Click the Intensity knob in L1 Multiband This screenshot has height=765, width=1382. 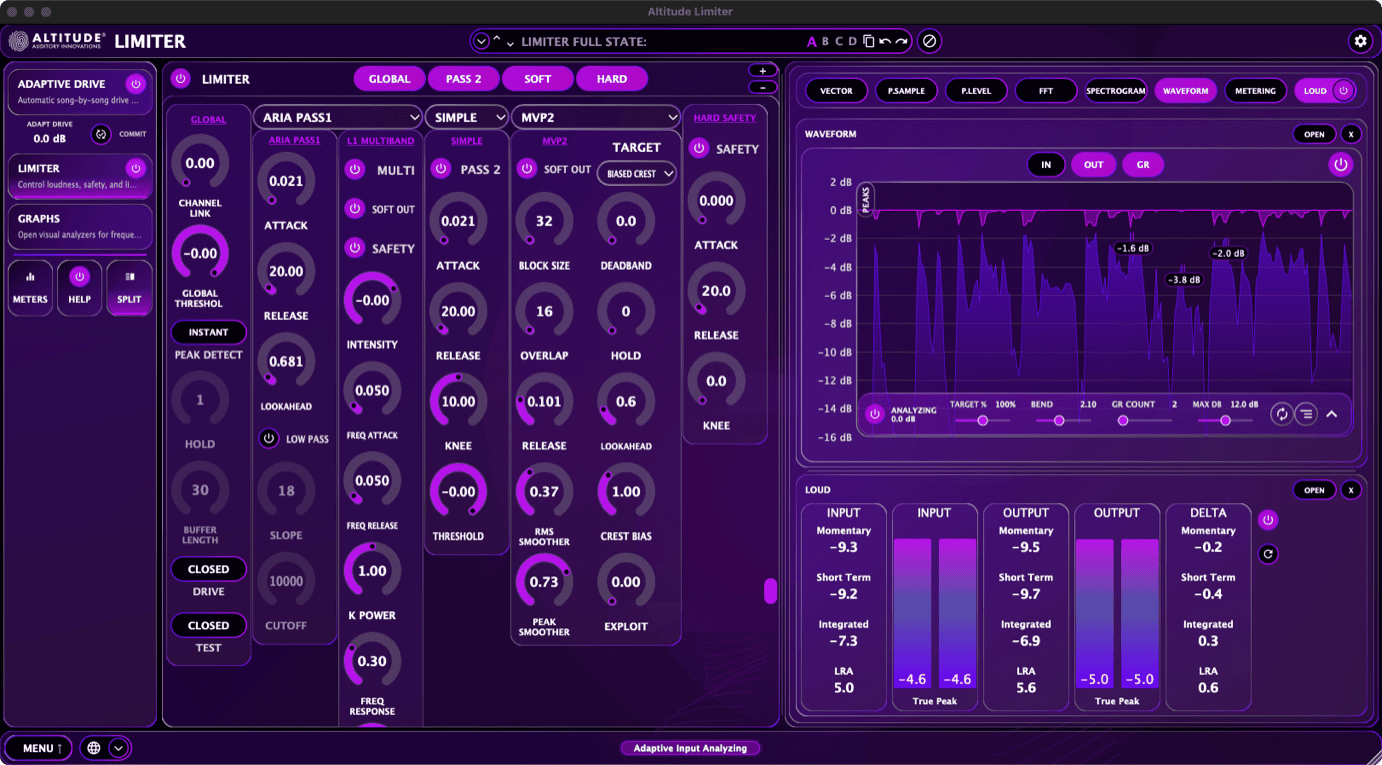coord(372,300)
